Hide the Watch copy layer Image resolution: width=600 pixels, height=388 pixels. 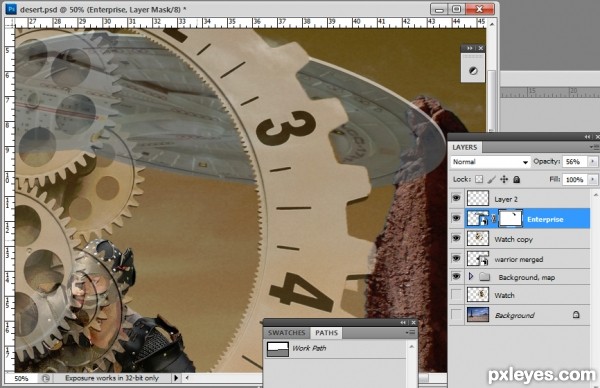(456, 238)
